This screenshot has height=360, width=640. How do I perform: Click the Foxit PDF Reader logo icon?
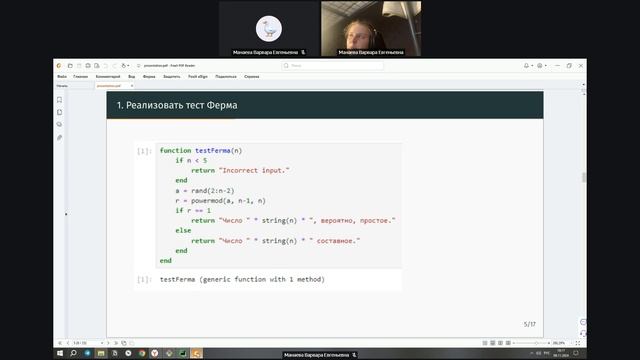(x=59, y=66)
